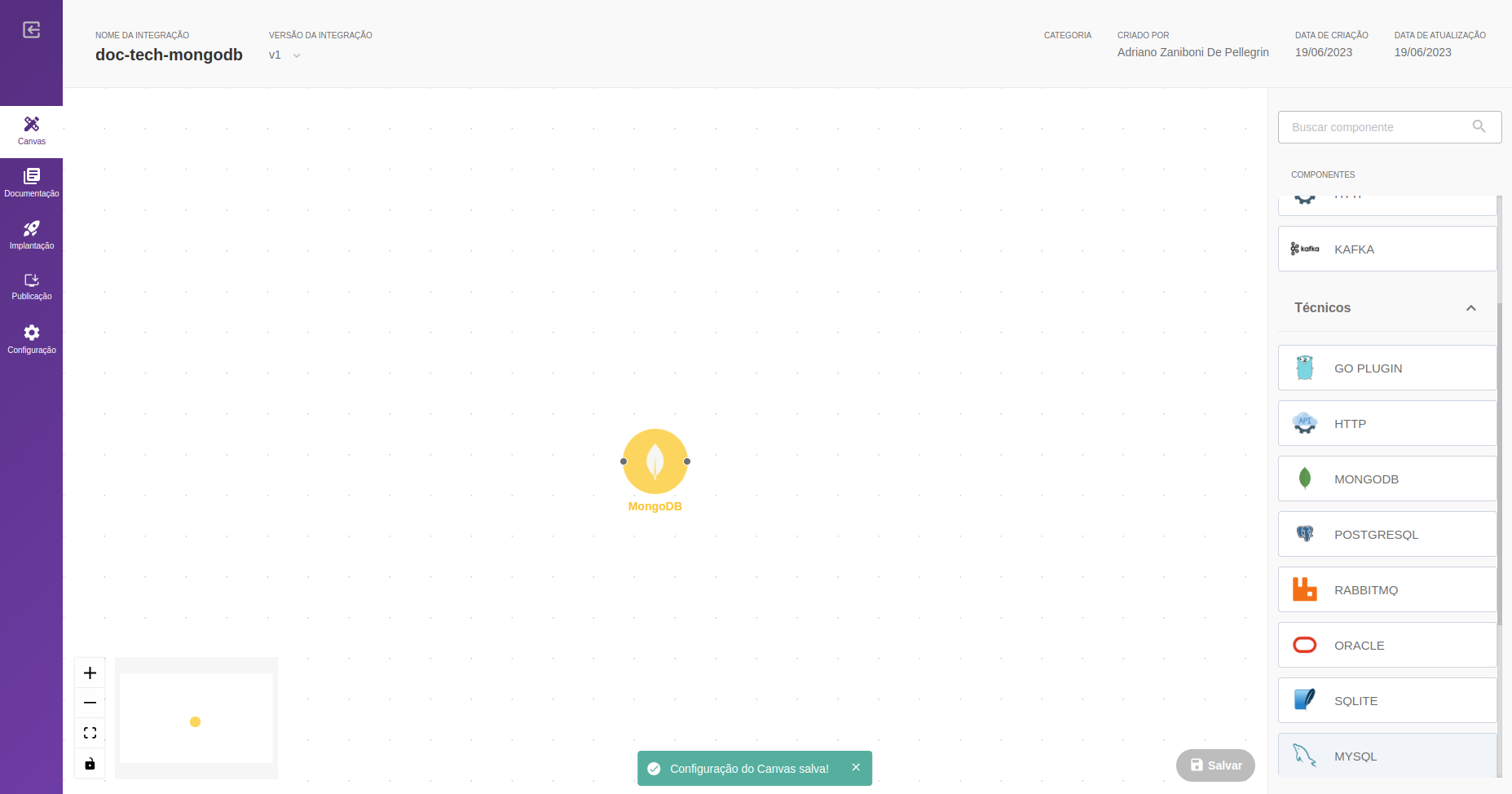Click the PostgreSQL elephant icon
This screenshot has height=794, width=1512.
(x=1305, y=534)
